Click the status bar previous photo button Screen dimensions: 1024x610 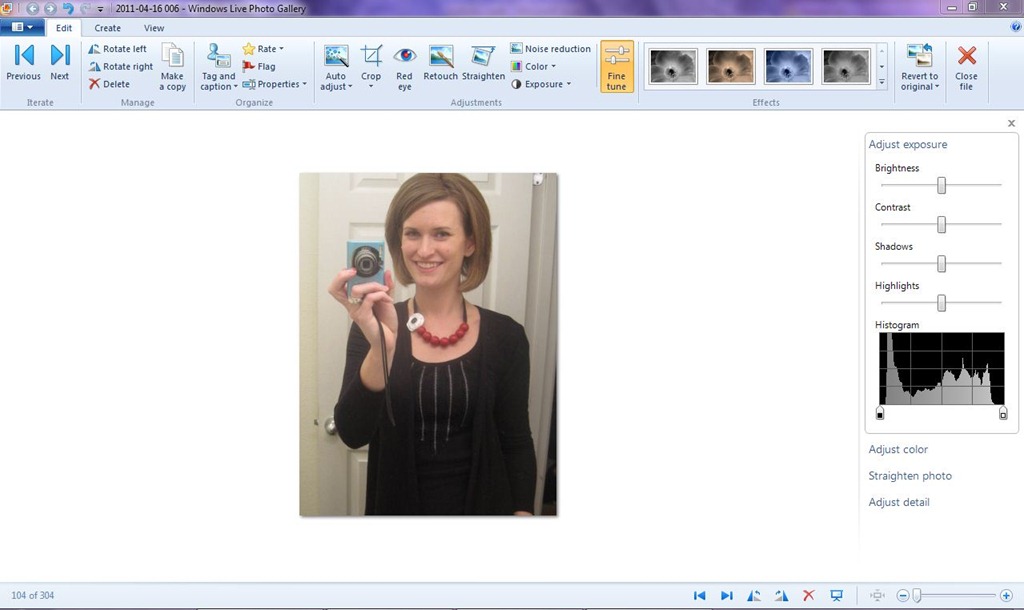pyautogui.click(x=699, y=596)
